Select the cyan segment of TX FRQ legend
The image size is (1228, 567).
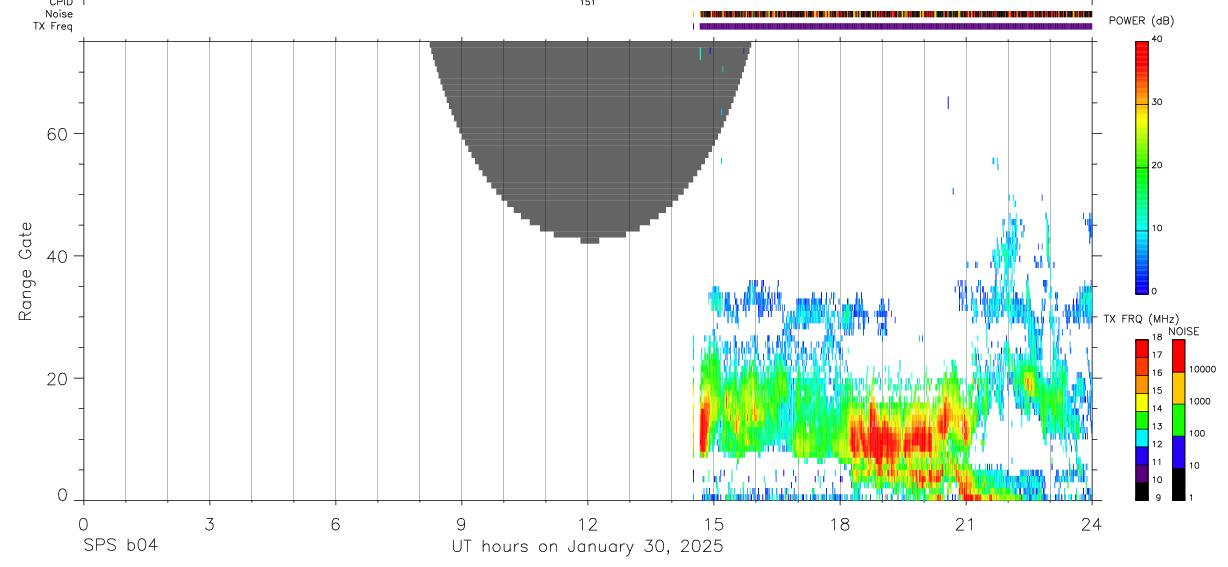(x=1142, y=438)
